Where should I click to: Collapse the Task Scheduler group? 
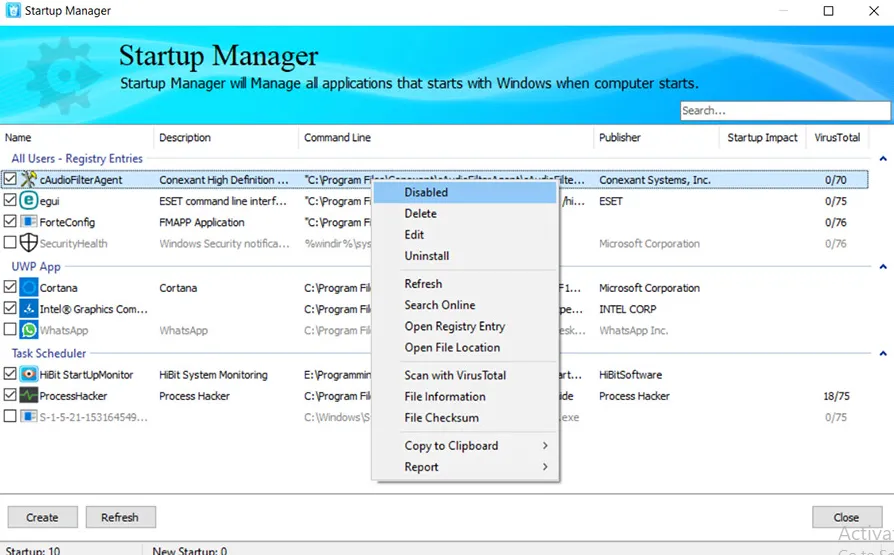point(883,353)
